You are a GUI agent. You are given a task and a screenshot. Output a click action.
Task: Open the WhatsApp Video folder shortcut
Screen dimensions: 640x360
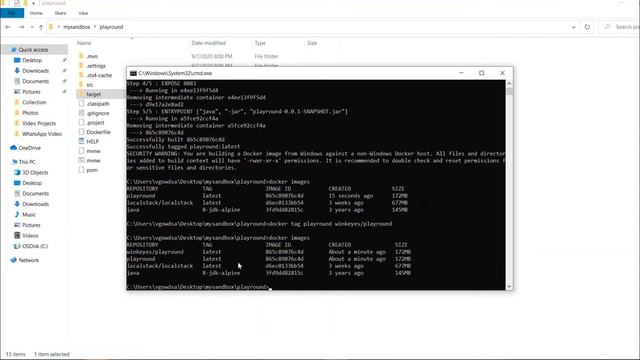[42, 134]
